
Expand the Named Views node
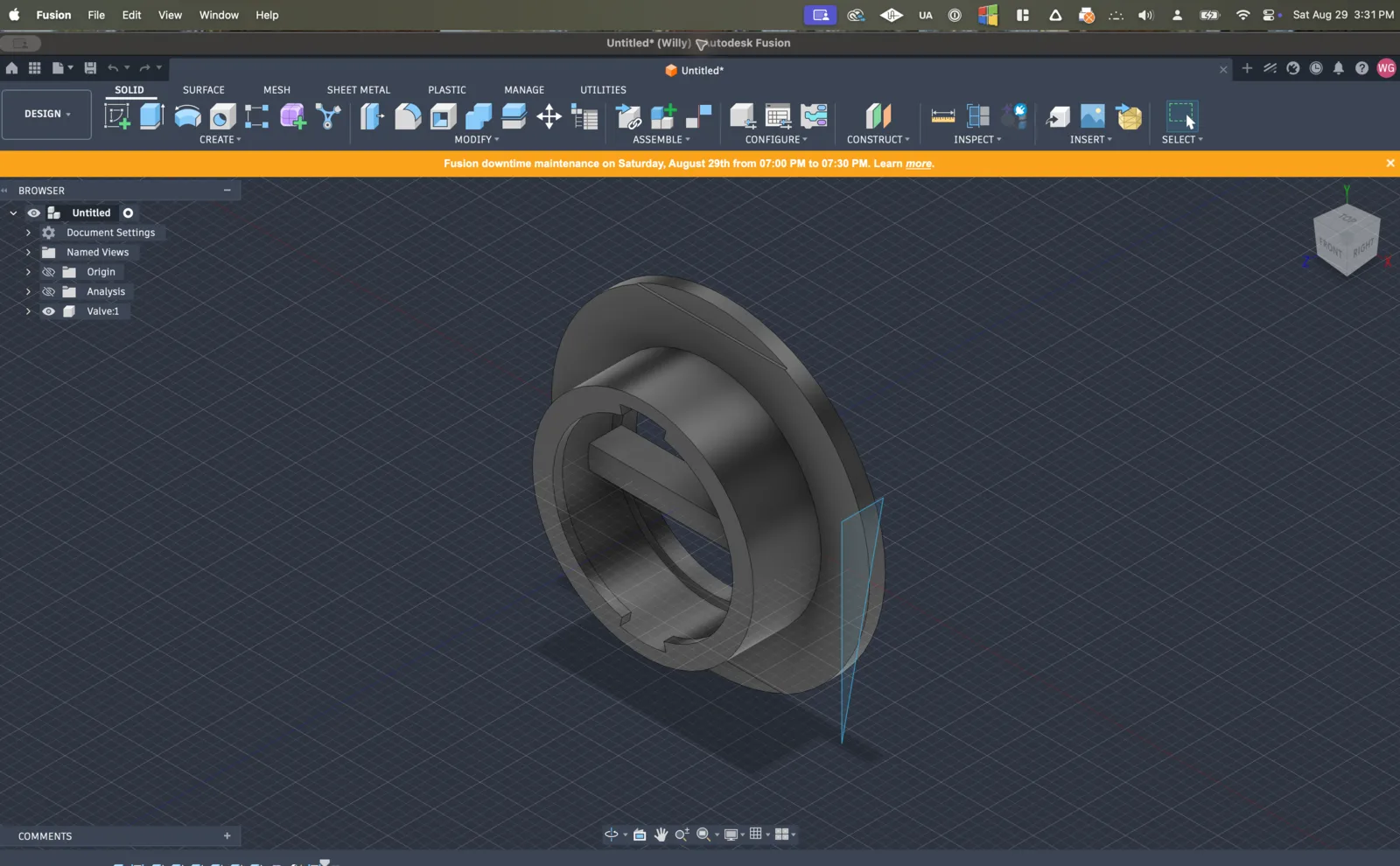28,252
